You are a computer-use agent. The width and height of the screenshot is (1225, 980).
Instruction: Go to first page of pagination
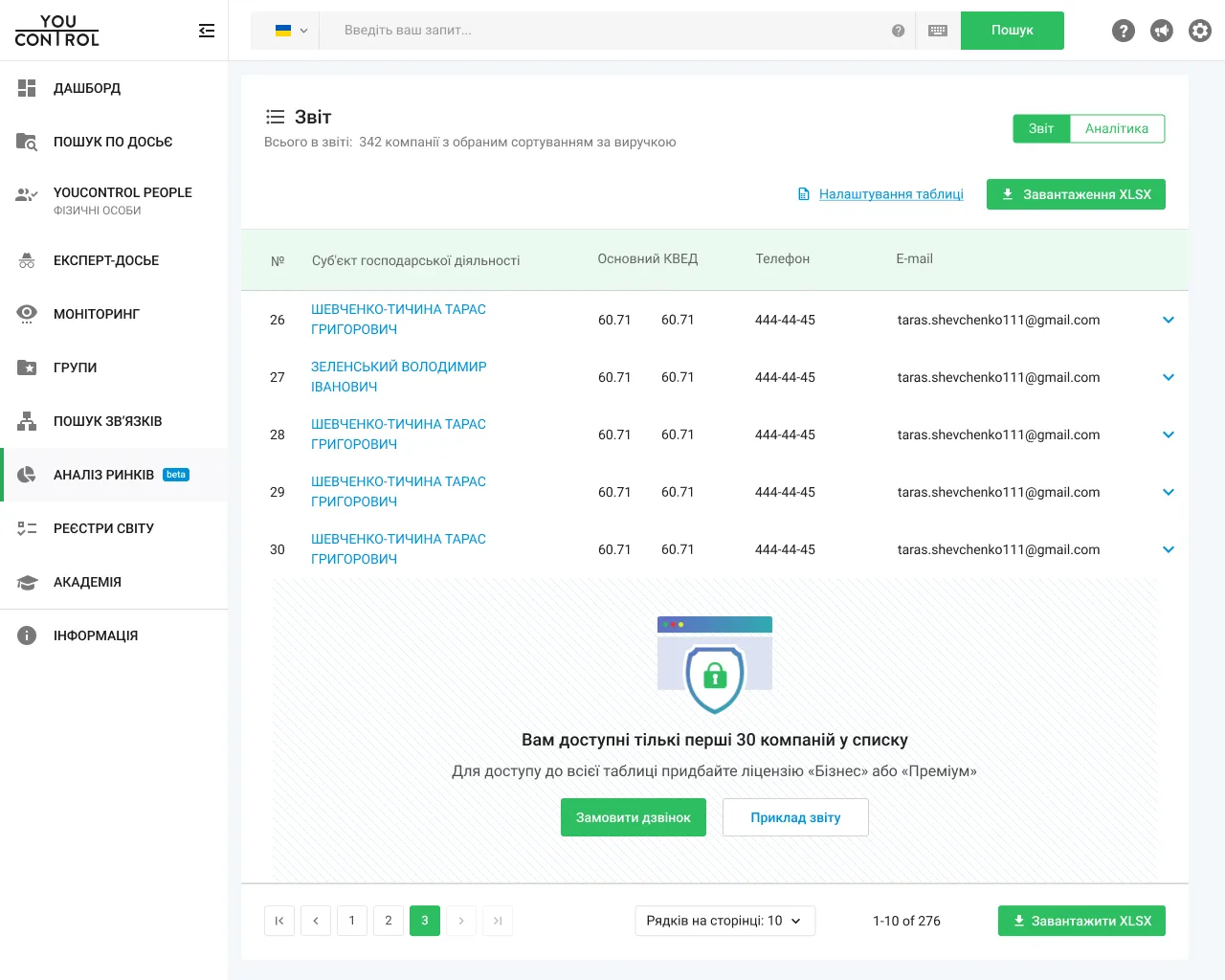(x=279, y=921)
